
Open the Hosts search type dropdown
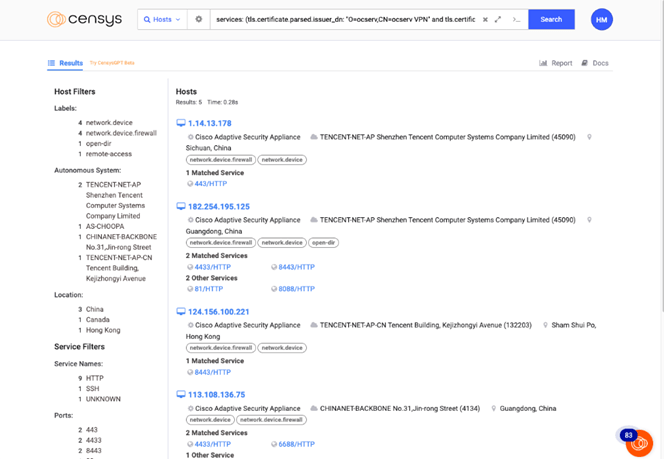coord(162,19)
